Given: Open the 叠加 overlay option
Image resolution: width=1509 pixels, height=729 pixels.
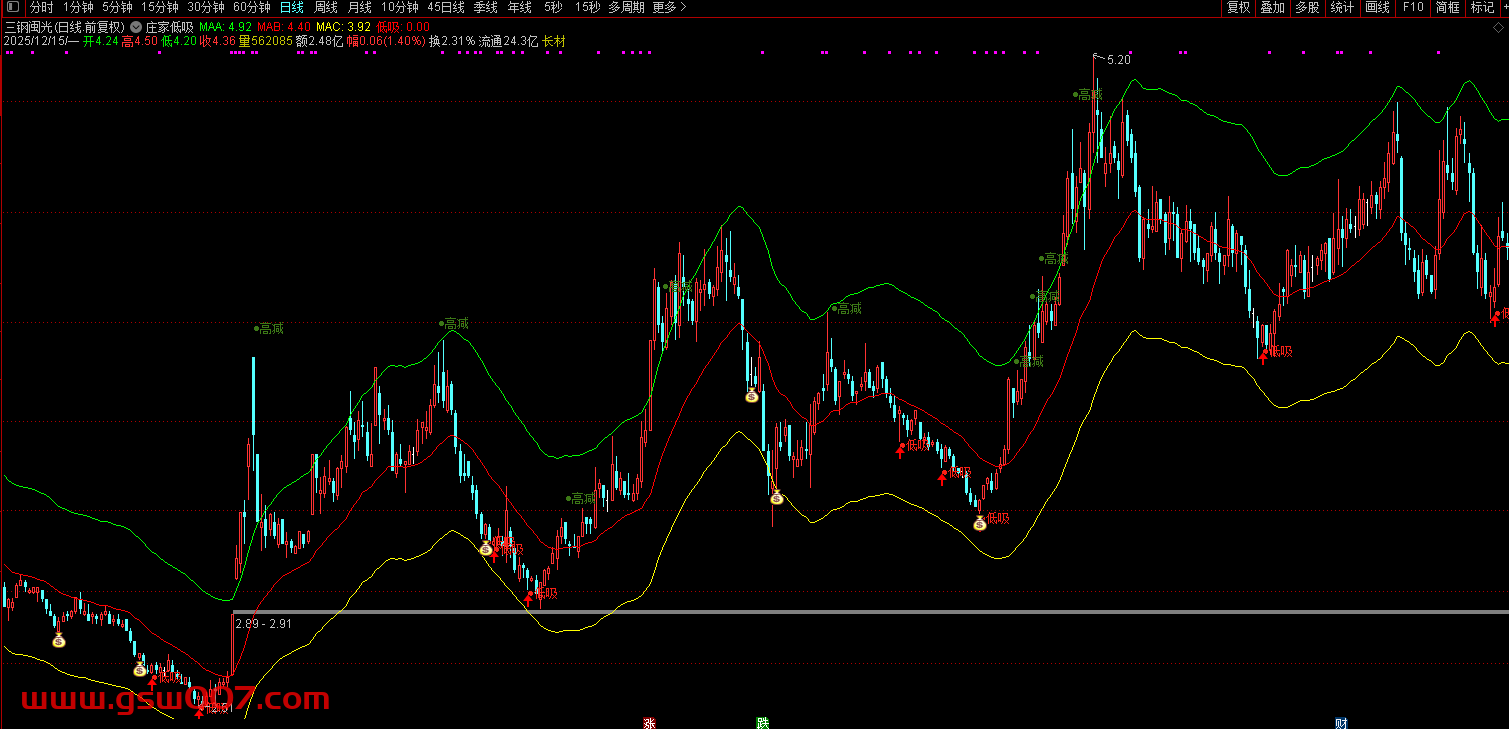Looking at the screenshot, I should click(x=1272, y=7).
